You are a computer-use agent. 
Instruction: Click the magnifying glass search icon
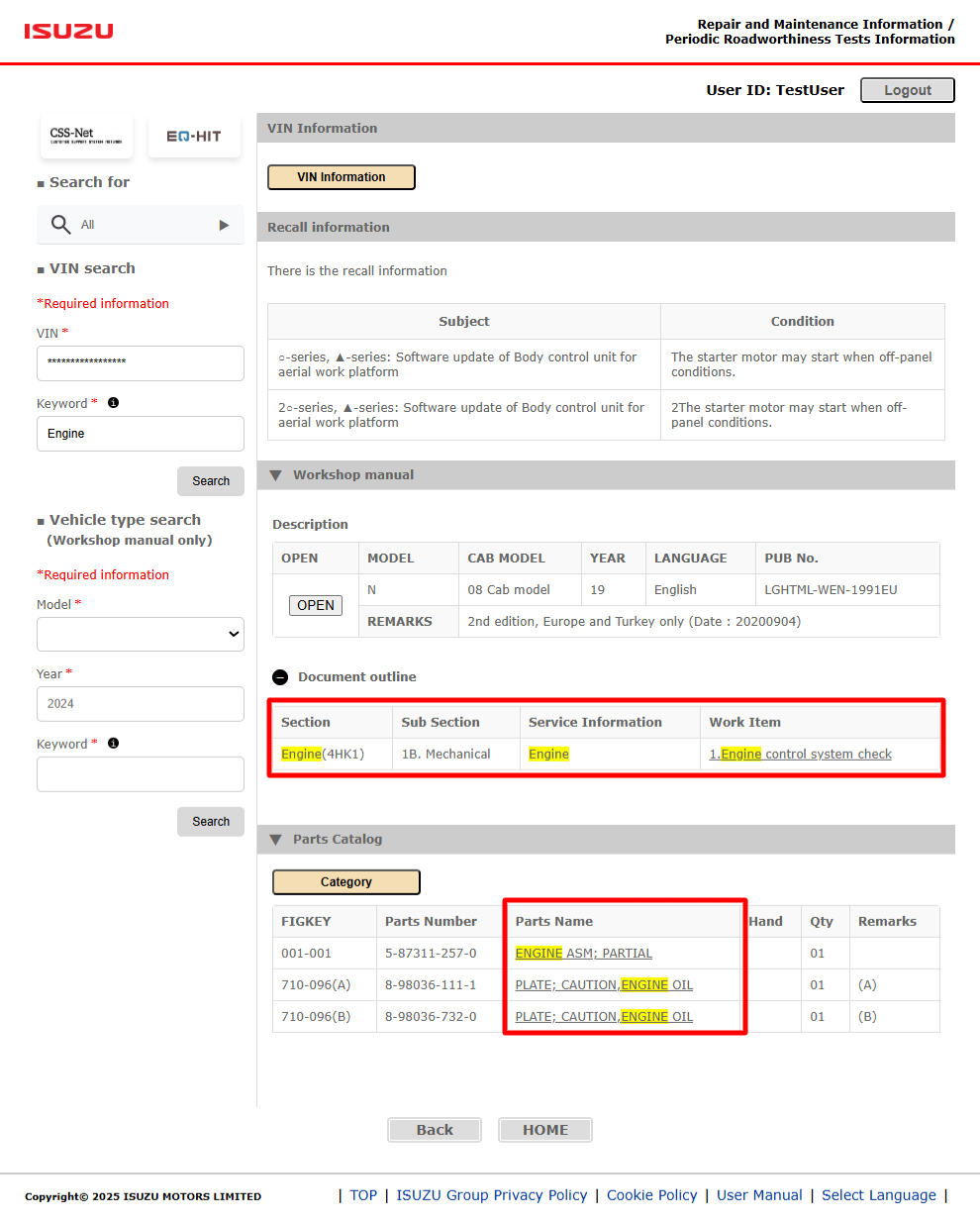pyautogui.click(x=60, y=224)
